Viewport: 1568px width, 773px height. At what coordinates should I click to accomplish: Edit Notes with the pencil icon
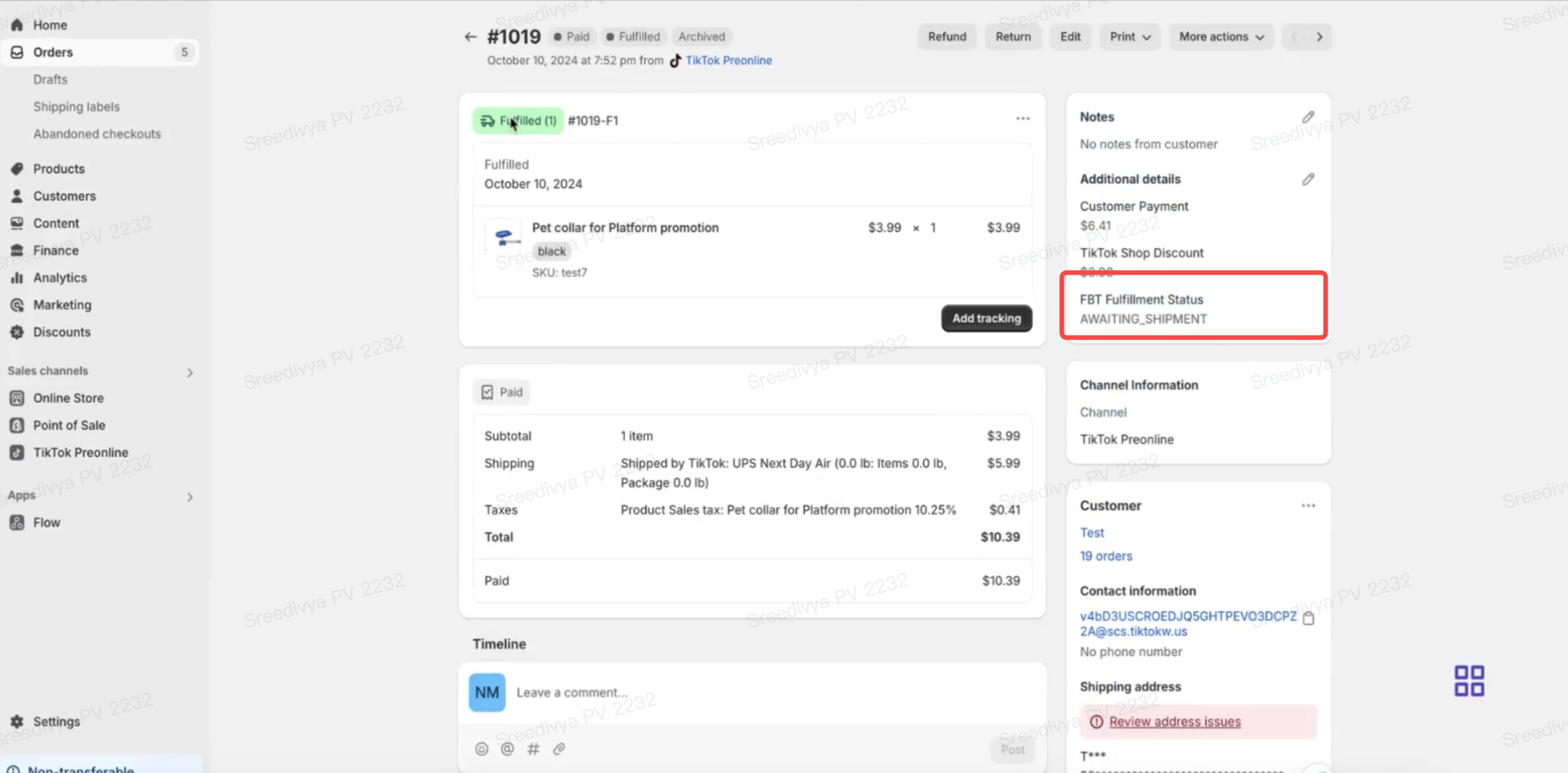coord(1308,117)
